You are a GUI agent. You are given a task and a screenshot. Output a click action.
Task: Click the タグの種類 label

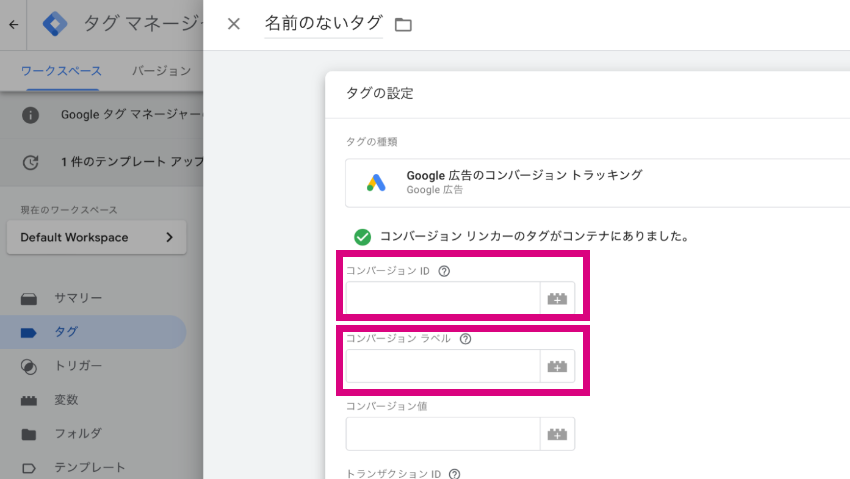(371, 142)
